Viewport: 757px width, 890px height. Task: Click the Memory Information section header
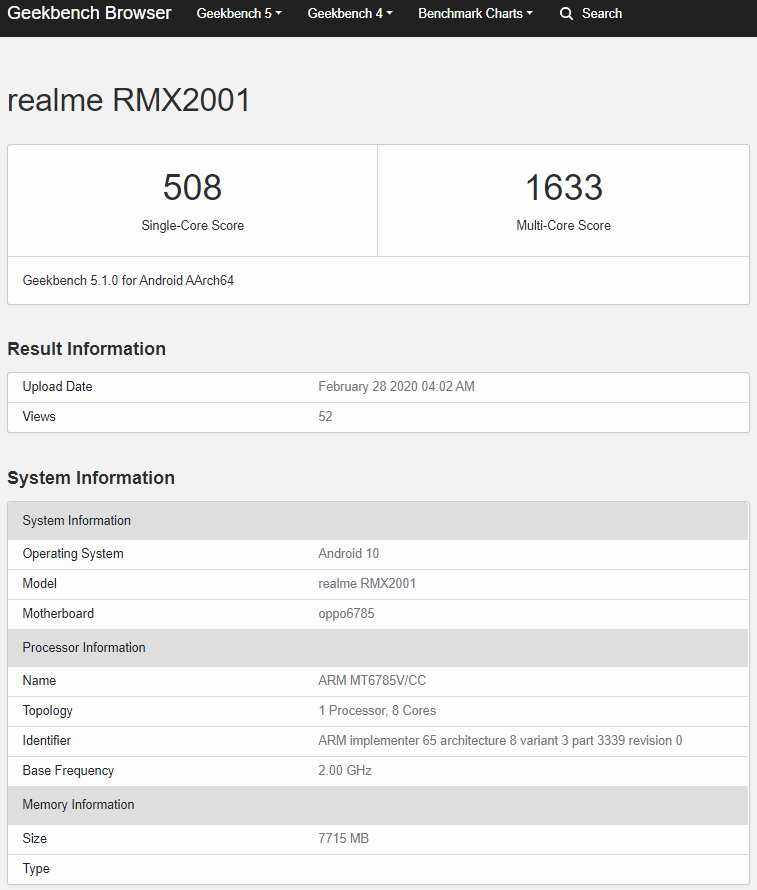(378, 805)
